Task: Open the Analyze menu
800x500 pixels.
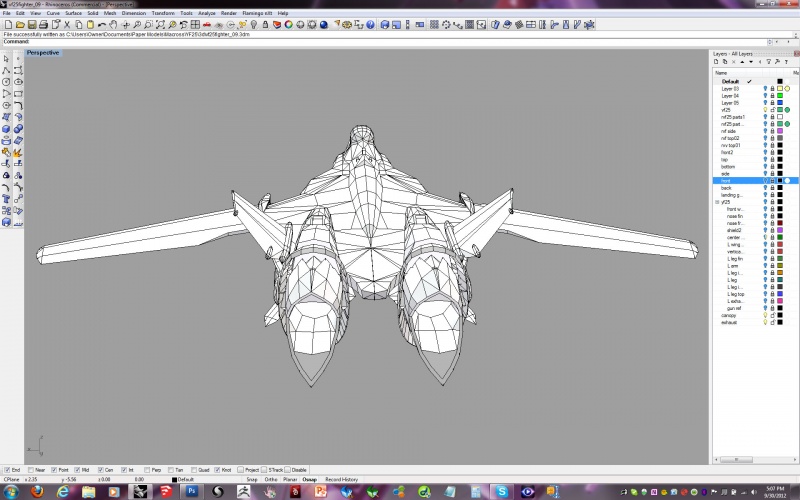Action: click(207, 13)
